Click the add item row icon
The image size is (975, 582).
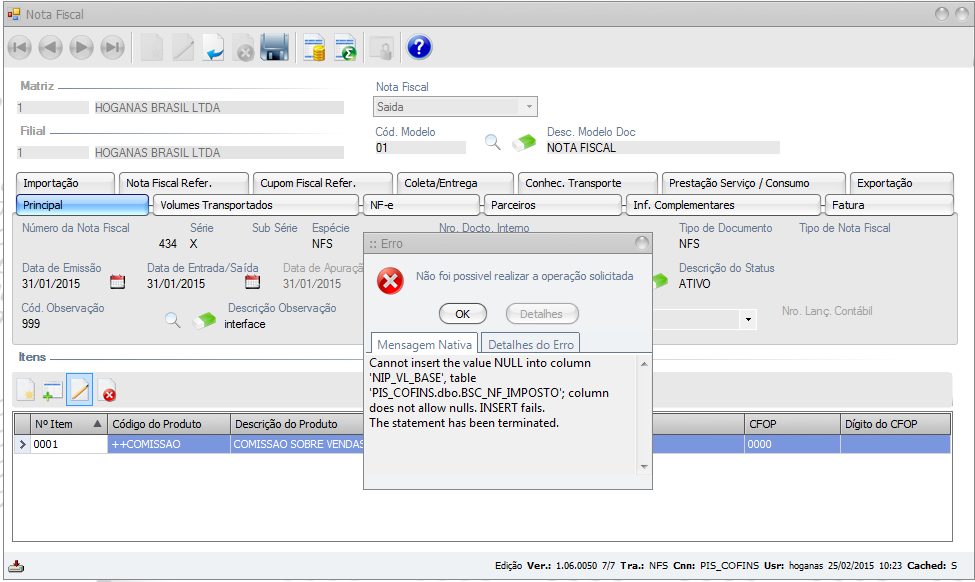[x=53, y=389]
